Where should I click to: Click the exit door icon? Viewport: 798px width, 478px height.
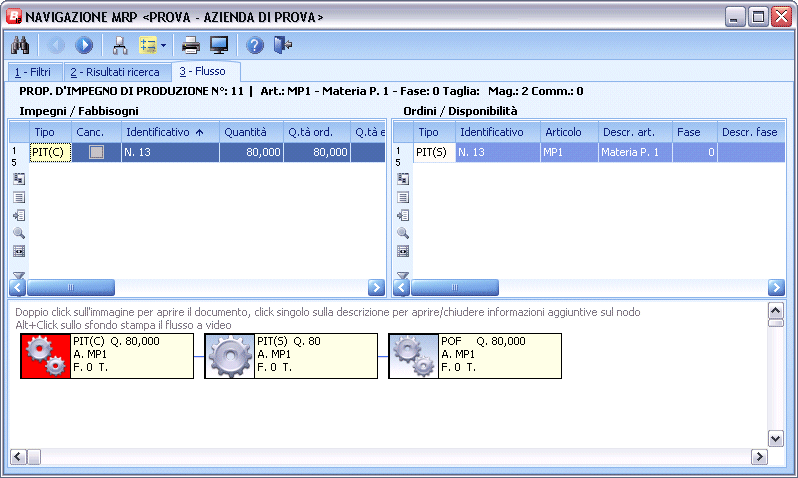tap(283, 45)
